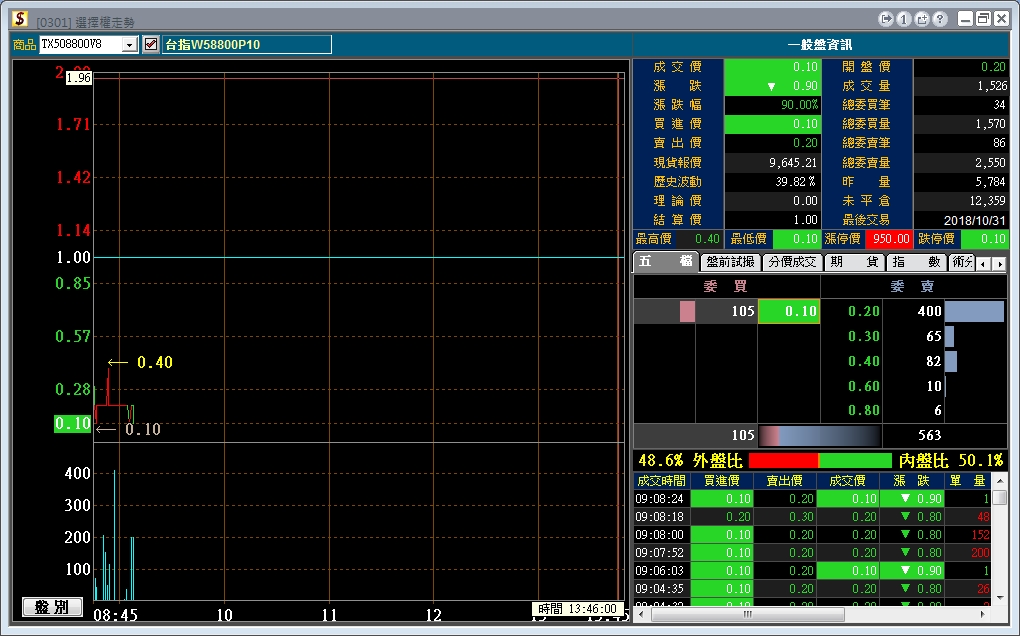
Task: Click the add-window plus icon
Action: [x=922, y=19]
